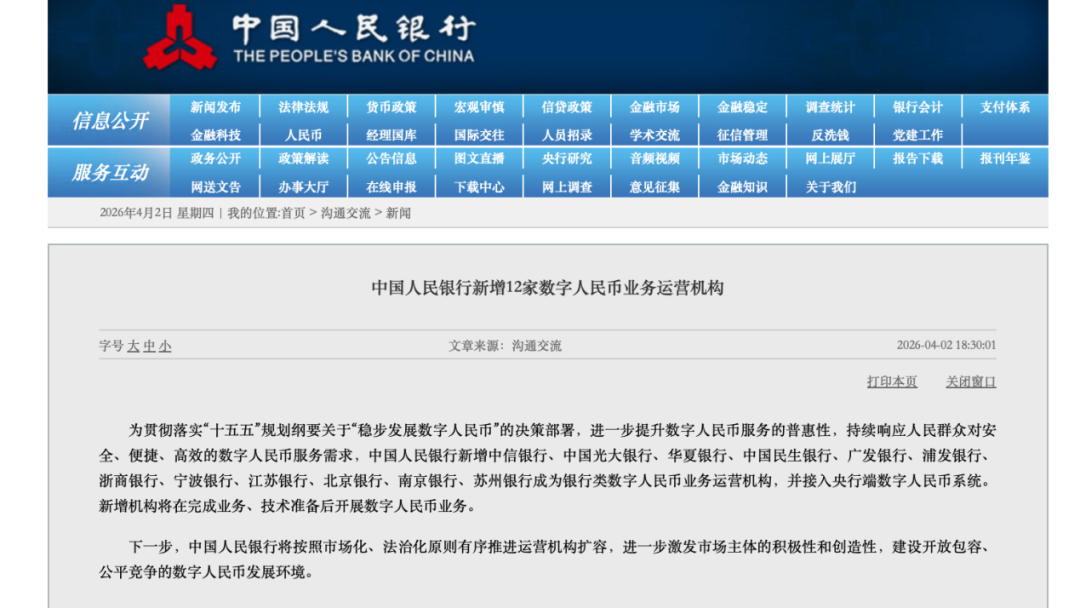Set font size to 中
The height and width of the screenshot is (608, 1080).
(149, 346)
